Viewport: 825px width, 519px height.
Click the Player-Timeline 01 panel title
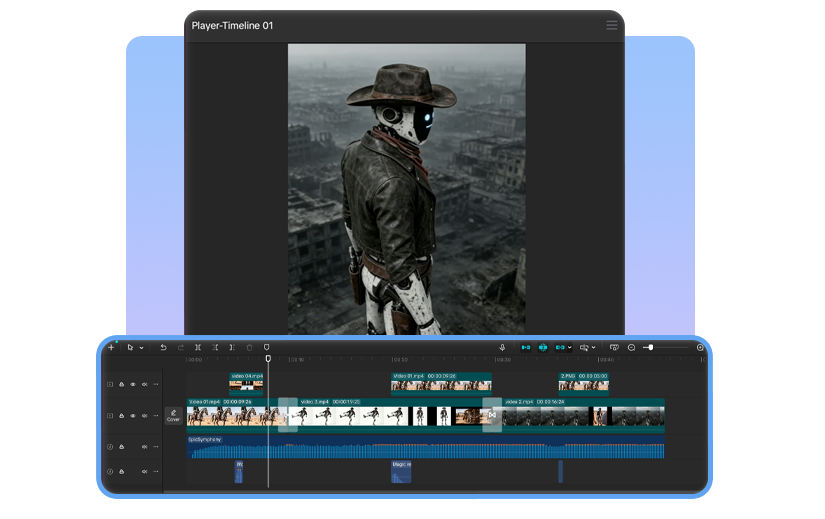(x=233, y=26)
